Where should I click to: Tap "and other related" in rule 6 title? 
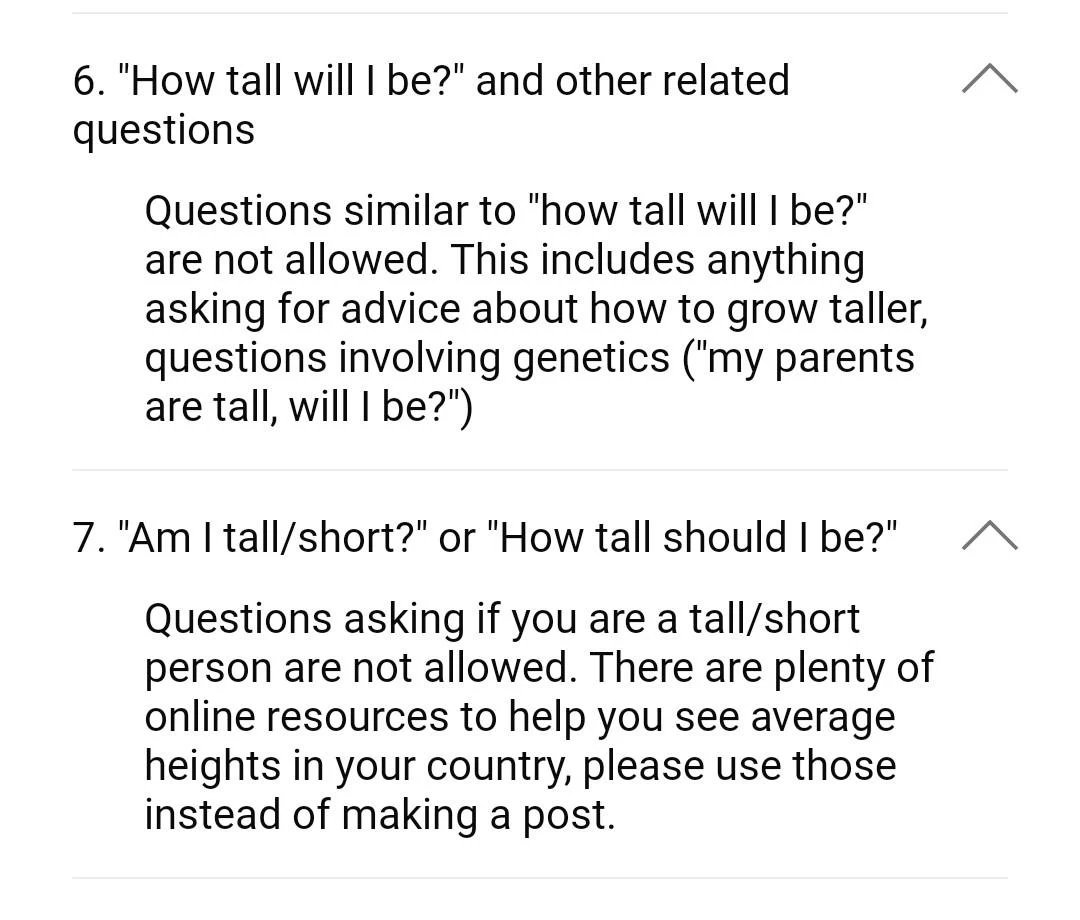[x=632, y=81]
